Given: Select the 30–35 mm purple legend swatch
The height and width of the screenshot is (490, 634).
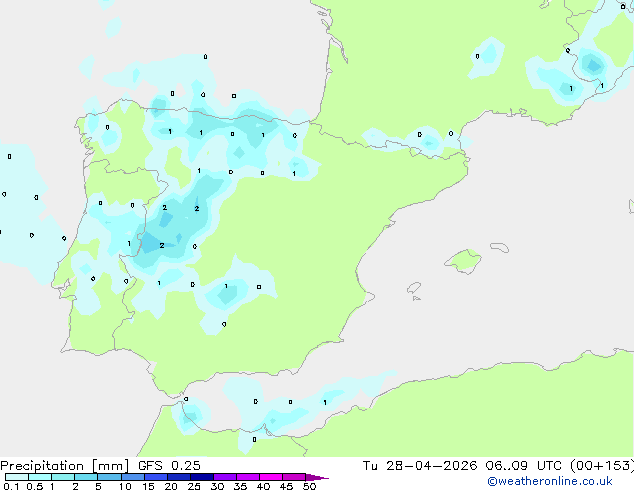Looking at the screenshot, I should pyautogui.click(x=225, y=477).
